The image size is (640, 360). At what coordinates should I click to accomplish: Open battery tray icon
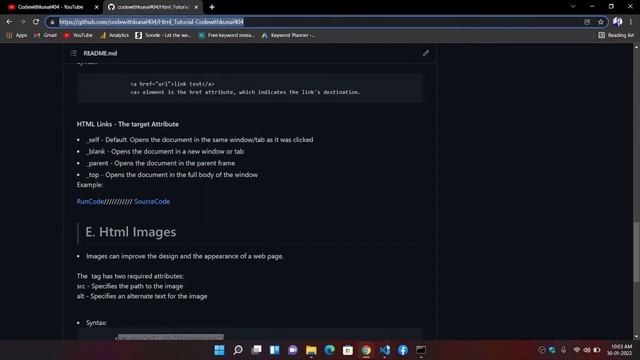pyautogui.click(x=597, y=350)
